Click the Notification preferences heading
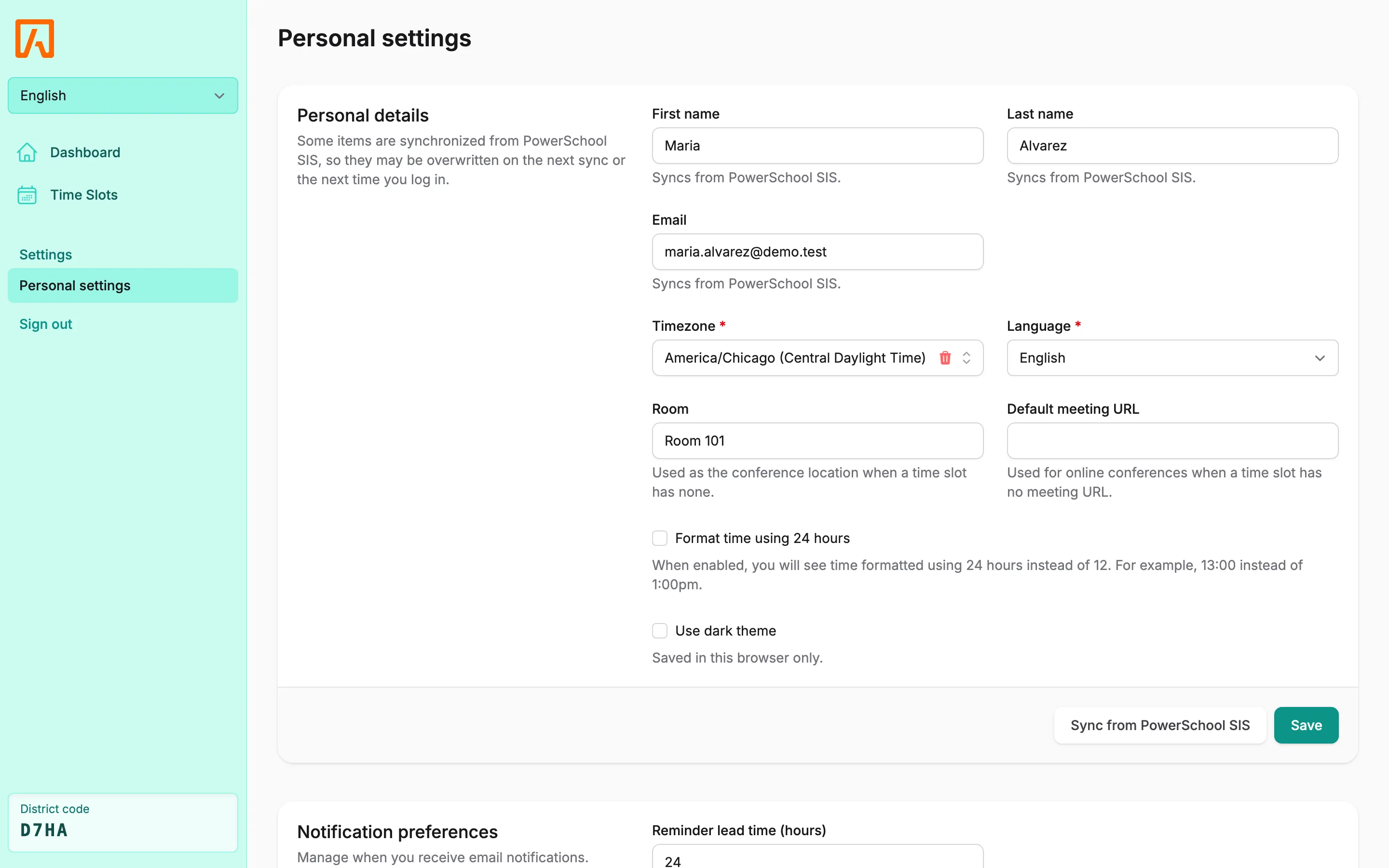1389x868 pixels. 397,832
